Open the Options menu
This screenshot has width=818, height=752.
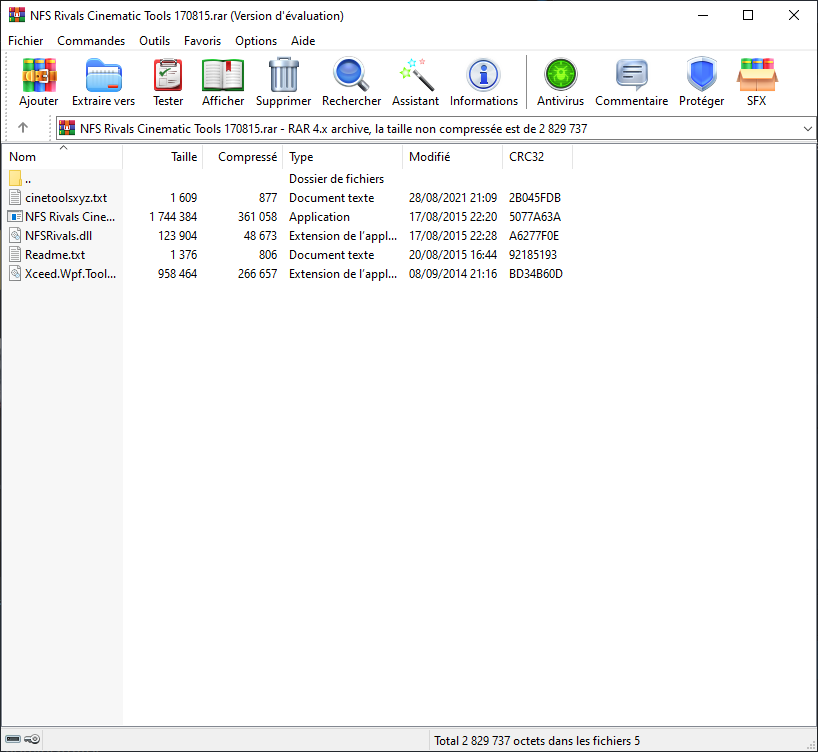click(x=256, y=41)
